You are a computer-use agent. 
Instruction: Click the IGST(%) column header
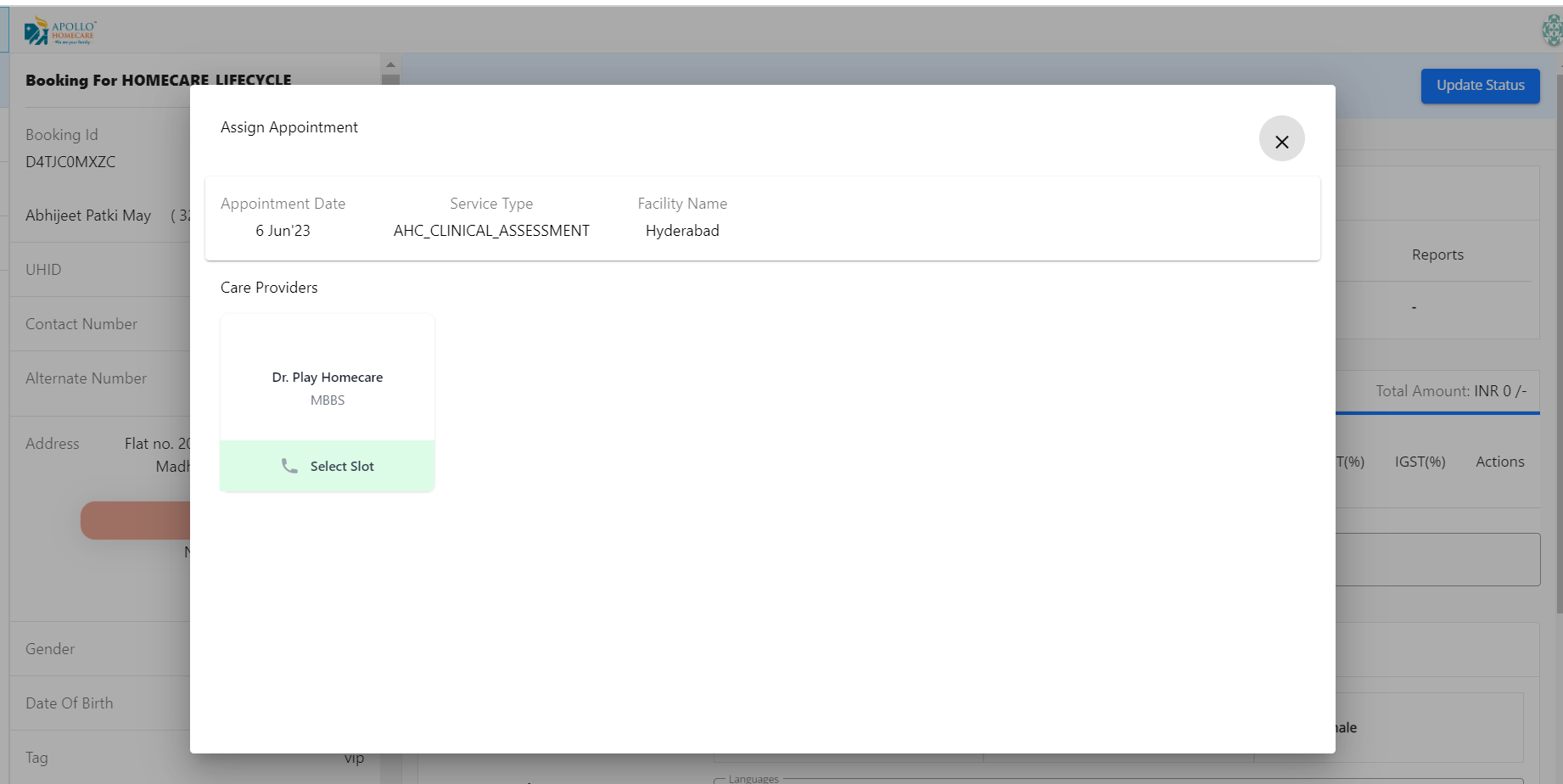pos(1420,461)
